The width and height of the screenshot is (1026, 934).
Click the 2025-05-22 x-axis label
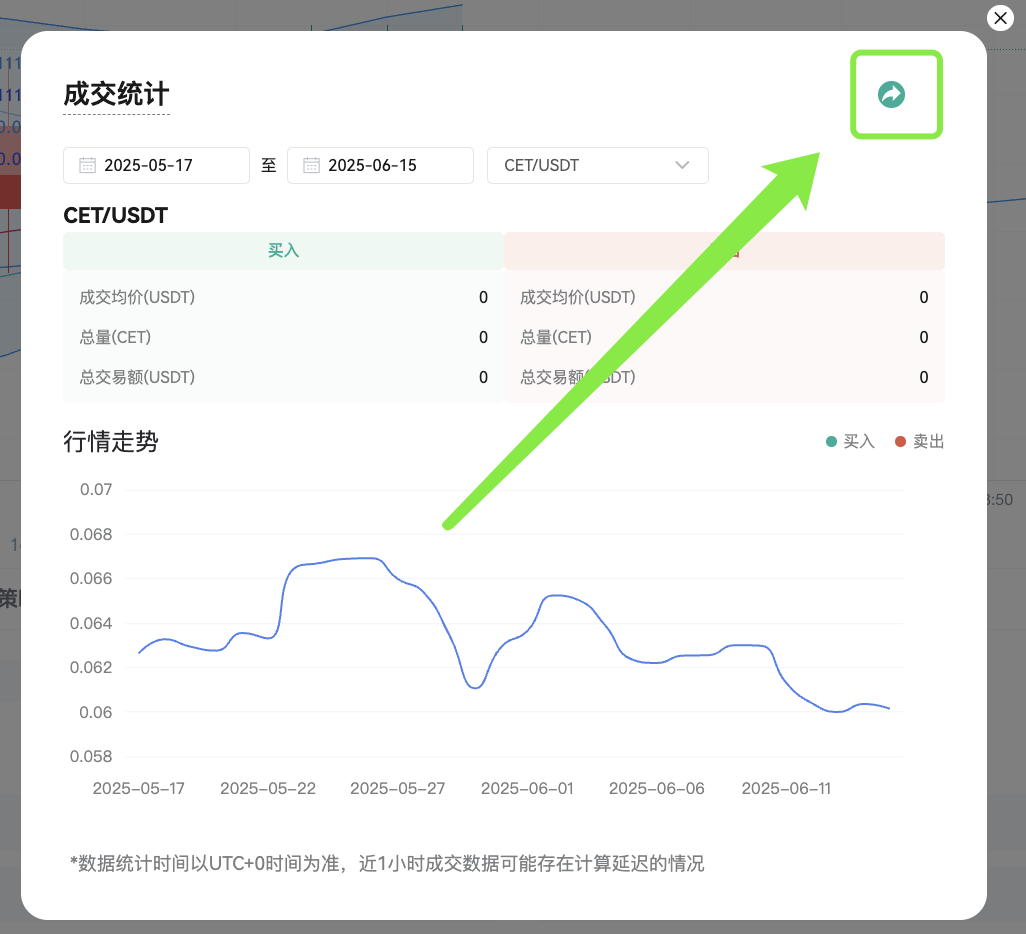[268, 788]
